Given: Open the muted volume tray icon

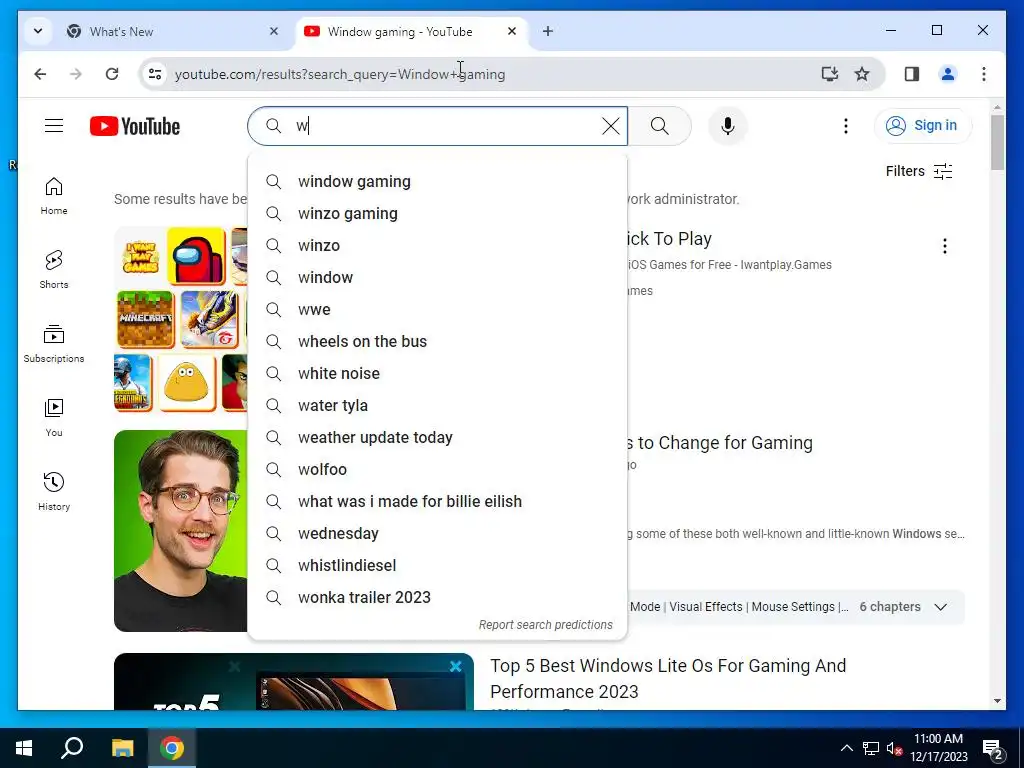Looking at the screenshot, I should coord(894,748).
